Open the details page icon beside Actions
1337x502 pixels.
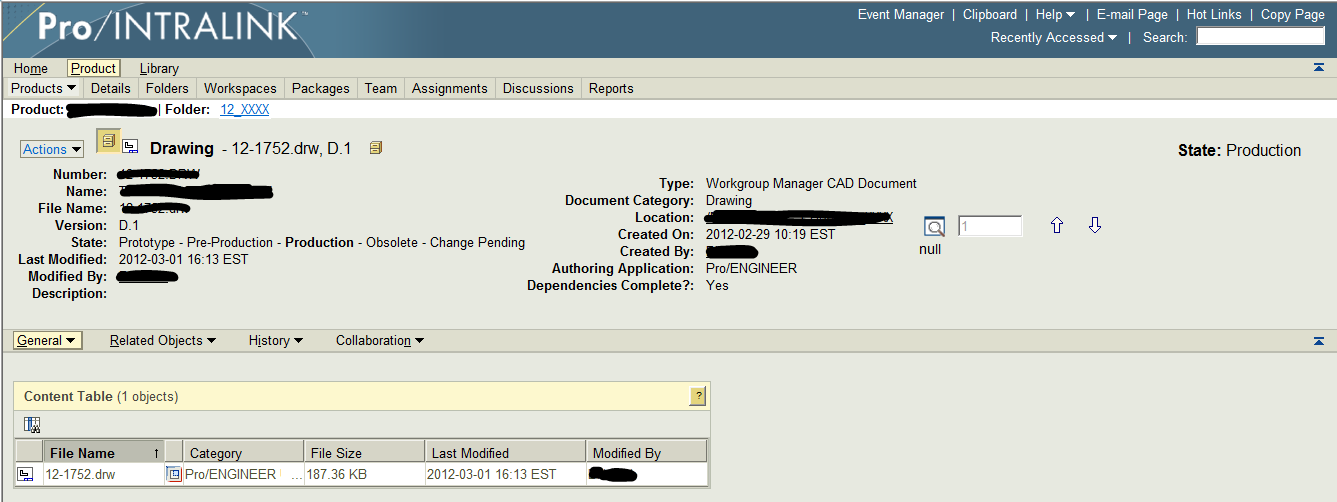(x=108, y=141)
